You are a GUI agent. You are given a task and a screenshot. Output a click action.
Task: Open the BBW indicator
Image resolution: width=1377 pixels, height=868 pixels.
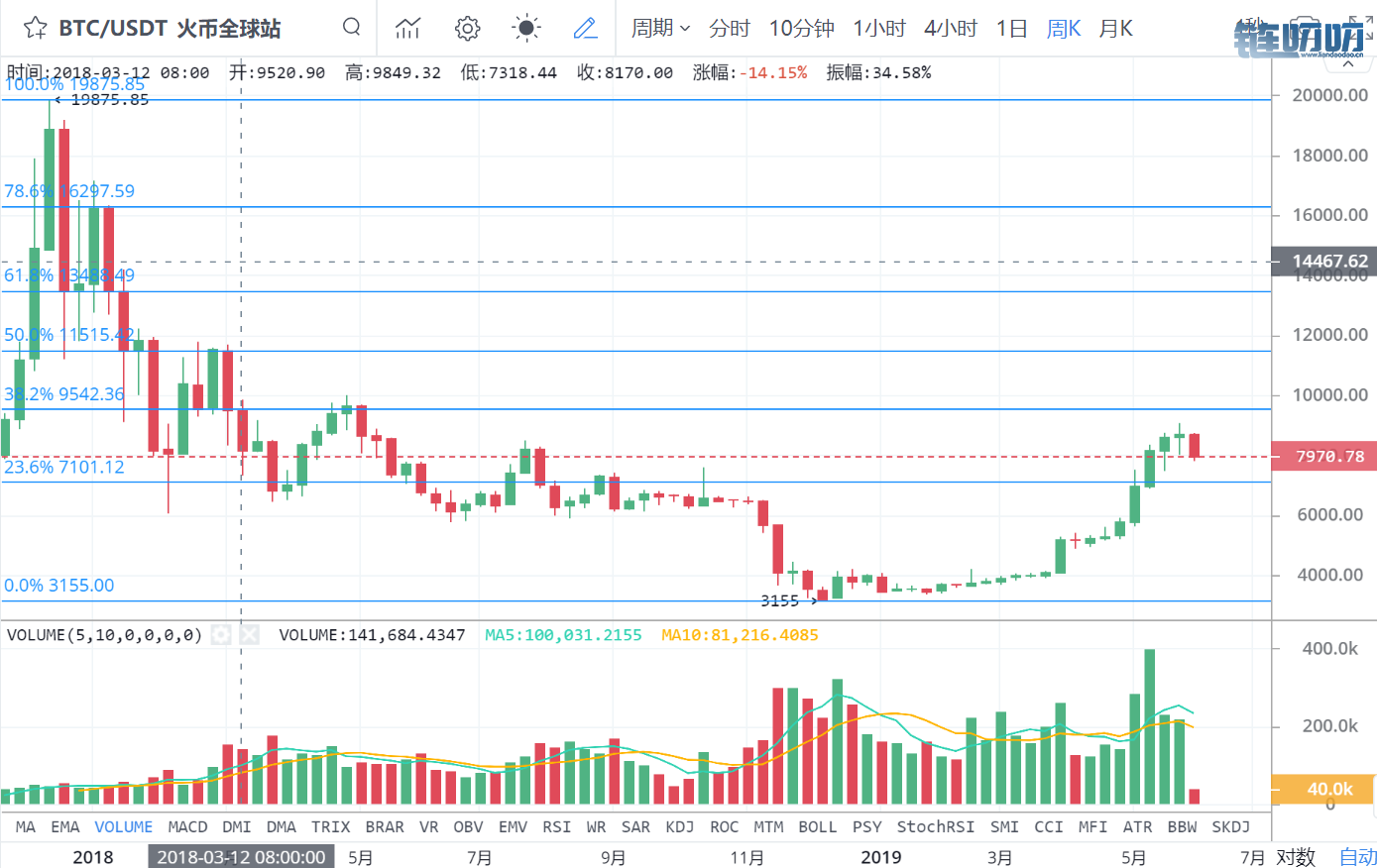click(x=1182, y=826)
